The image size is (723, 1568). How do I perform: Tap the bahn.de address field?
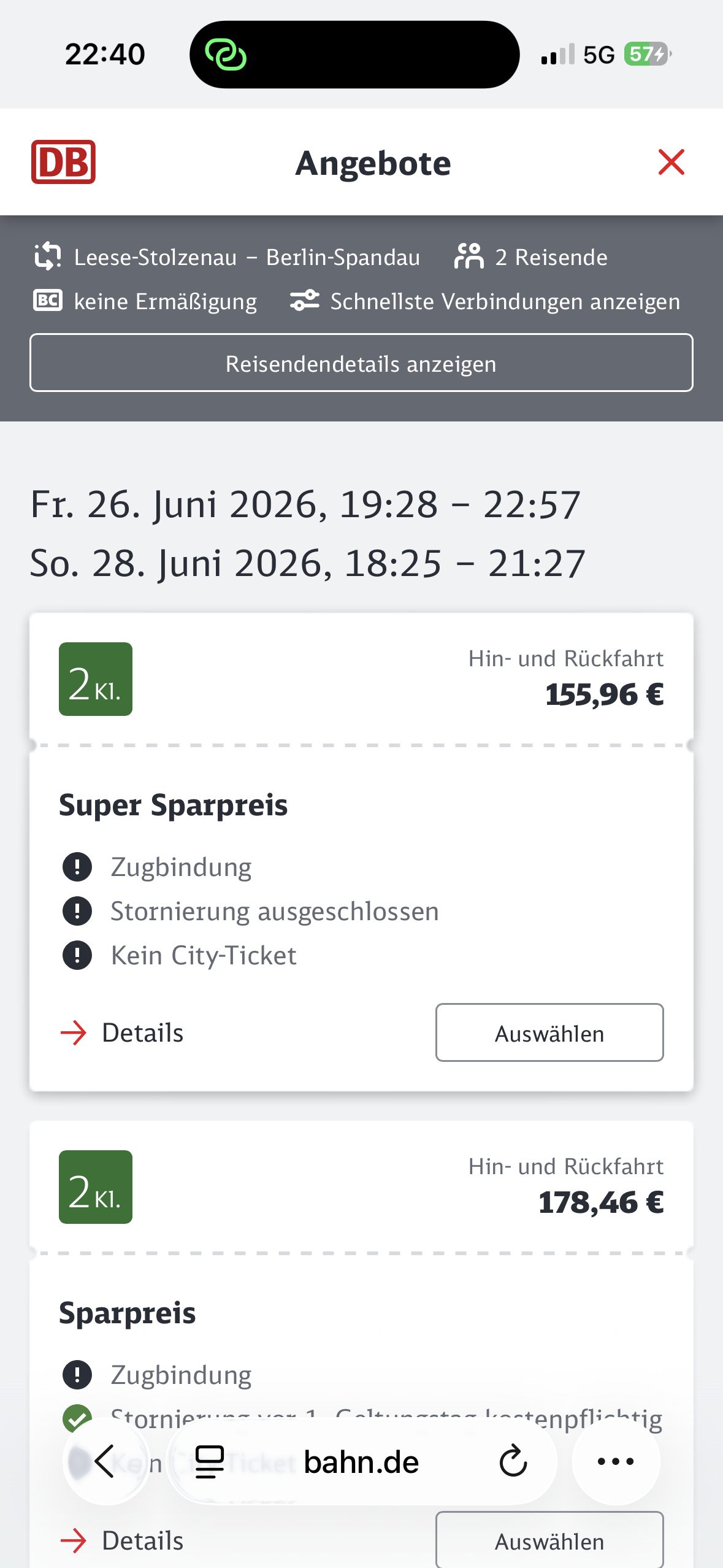click(361, 1461)
